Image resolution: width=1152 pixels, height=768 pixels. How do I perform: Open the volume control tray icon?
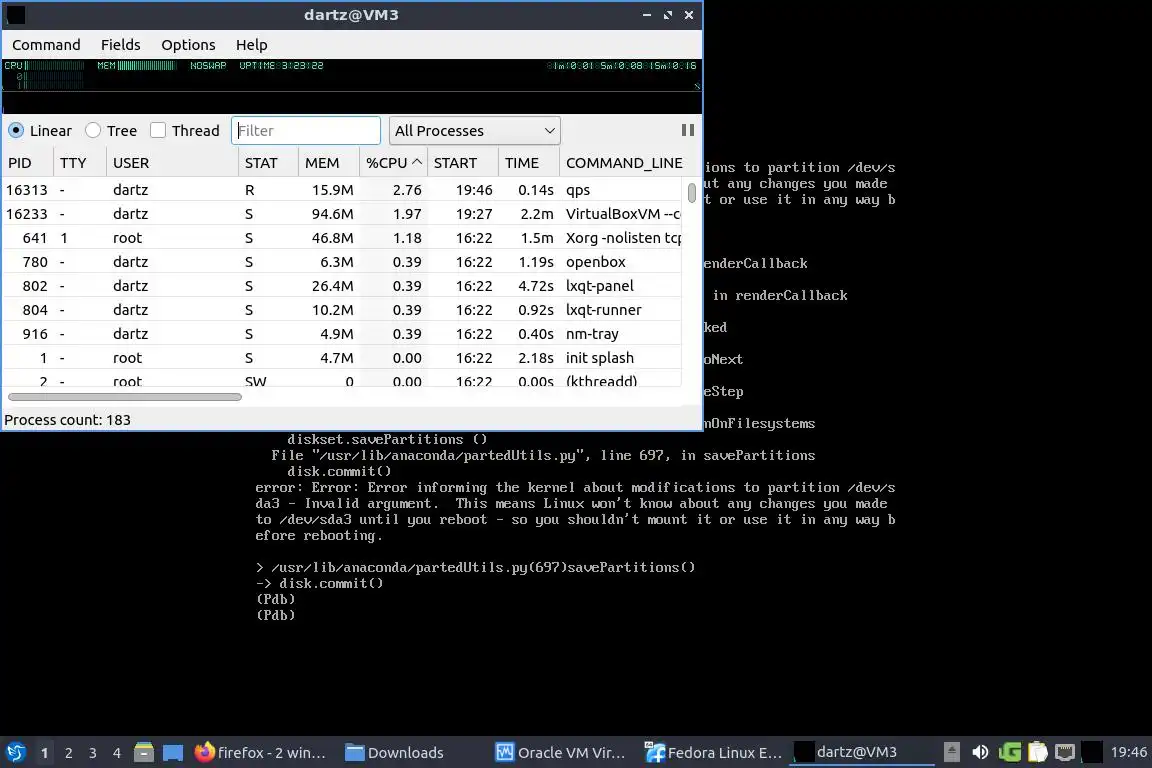pyautogui.click(x=980, y=752)
